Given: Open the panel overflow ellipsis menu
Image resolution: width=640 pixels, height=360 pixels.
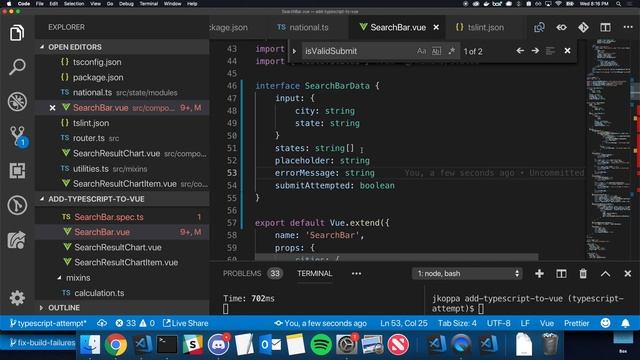Looking at the screenshot, I should point(356,273).
